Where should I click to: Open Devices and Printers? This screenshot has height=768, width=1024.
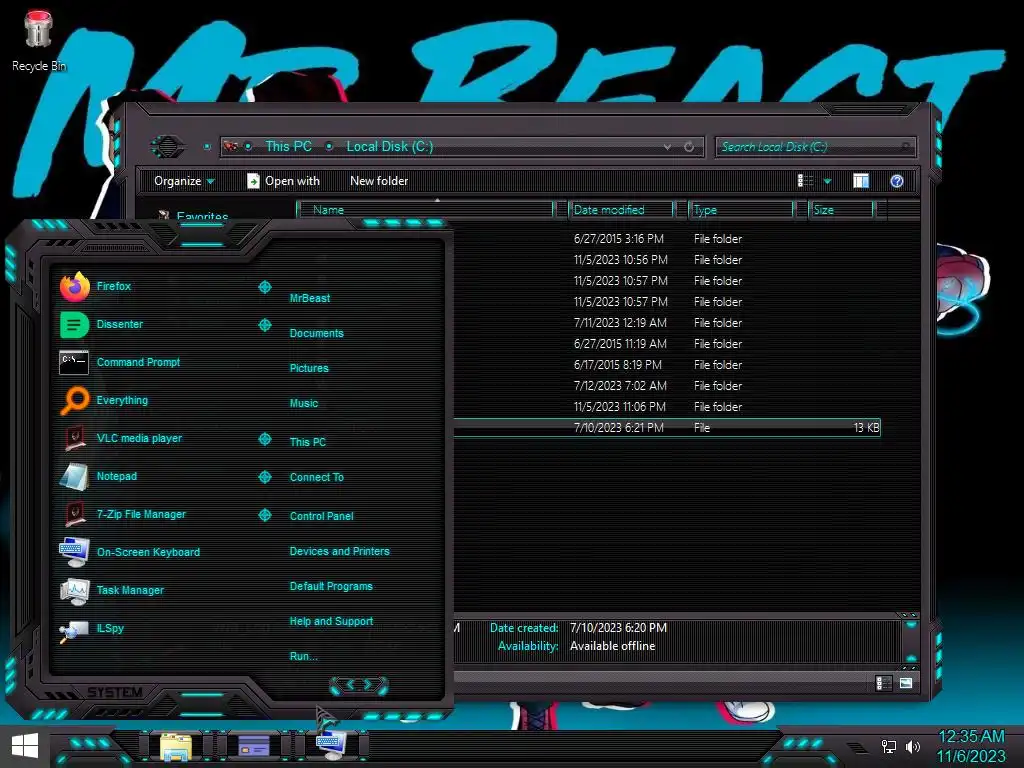click(x=340, y=551)
